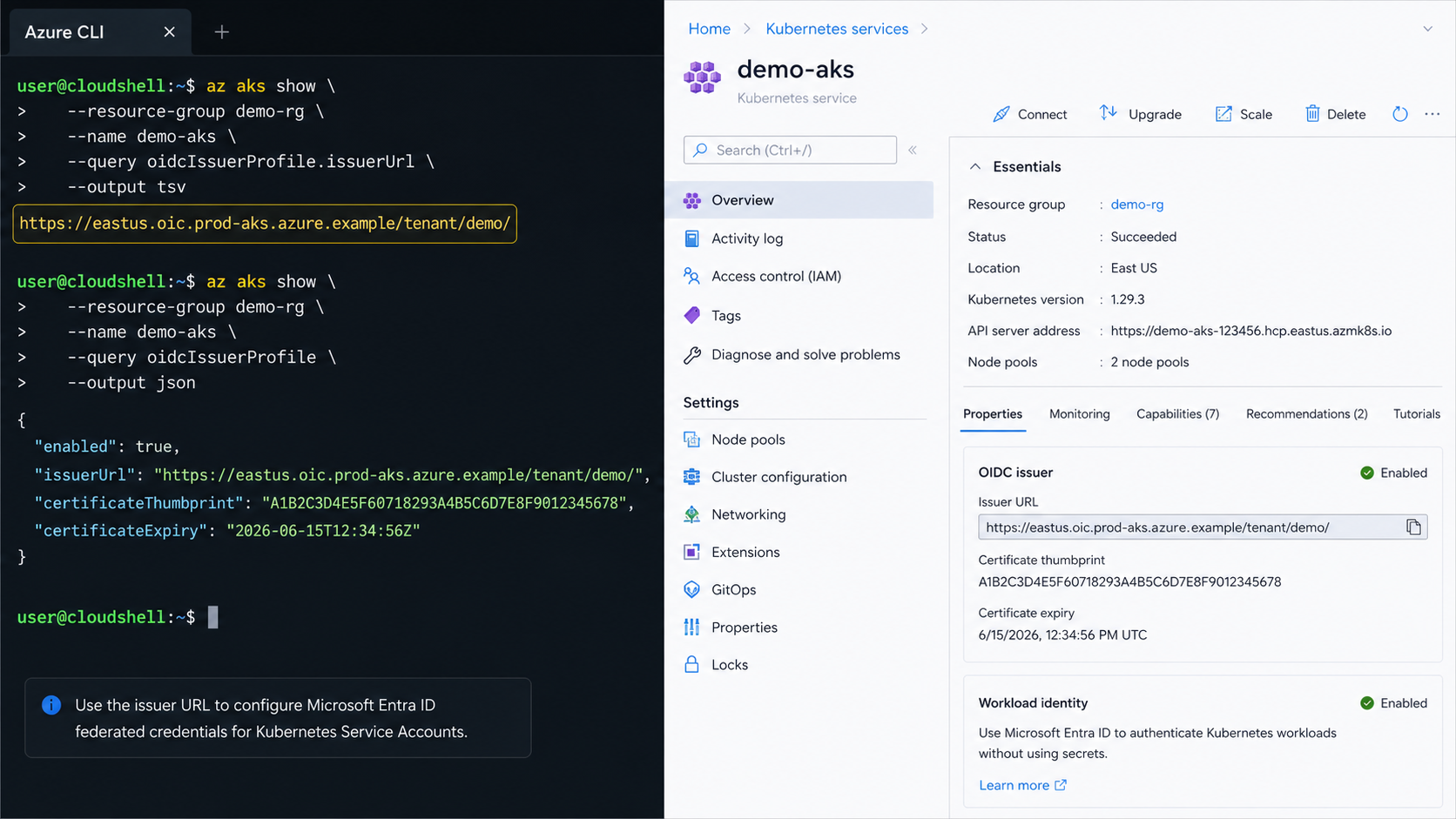Collapse the Essentials section

coord(975,166)
